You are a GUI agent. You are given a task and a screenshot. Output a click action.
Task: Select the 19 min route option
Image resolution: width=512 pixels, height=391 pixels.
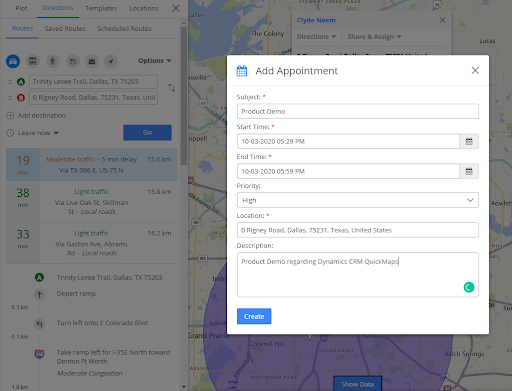[x=92, y=165]
